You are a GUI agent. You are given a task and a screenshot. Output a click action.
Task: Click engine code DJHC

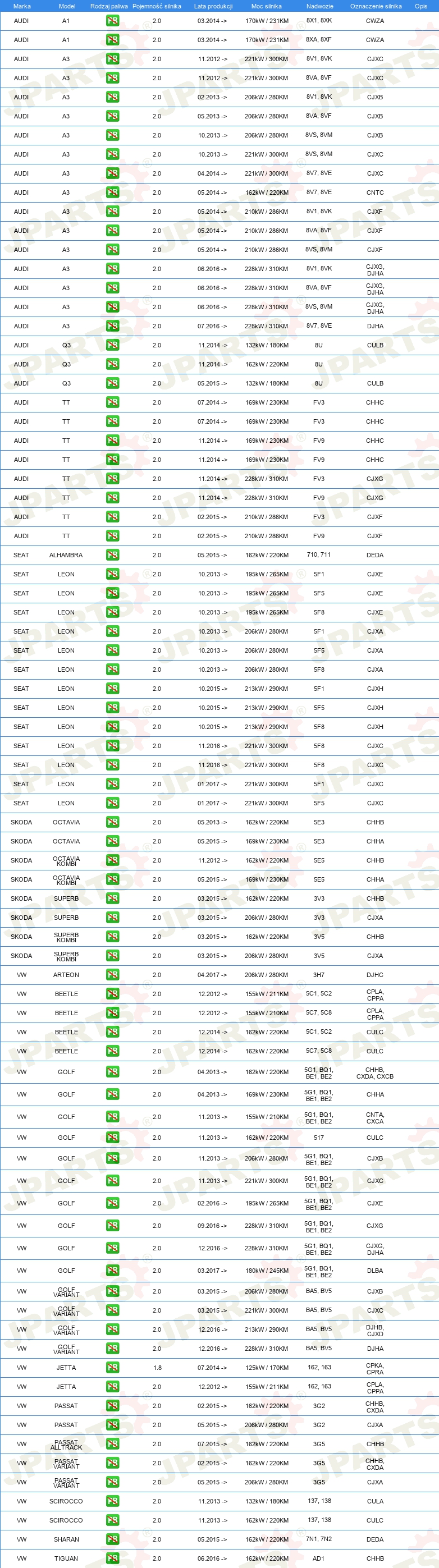pos(375,974)
